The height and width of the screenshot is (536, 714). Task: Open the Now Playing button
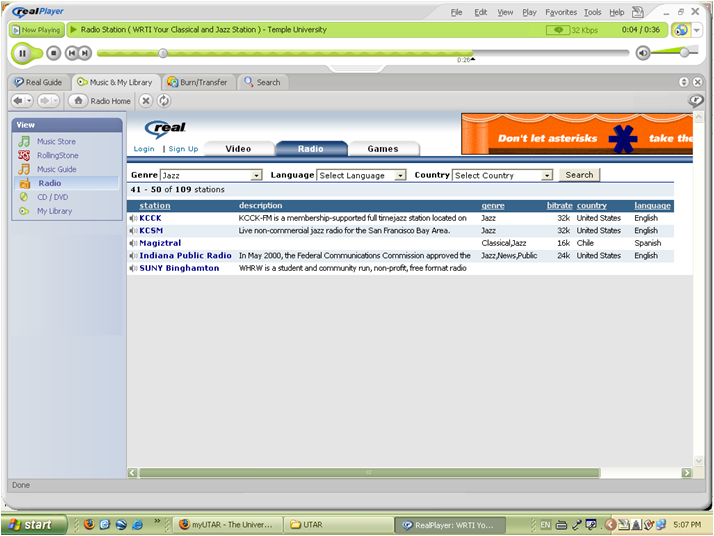[36, 30]
